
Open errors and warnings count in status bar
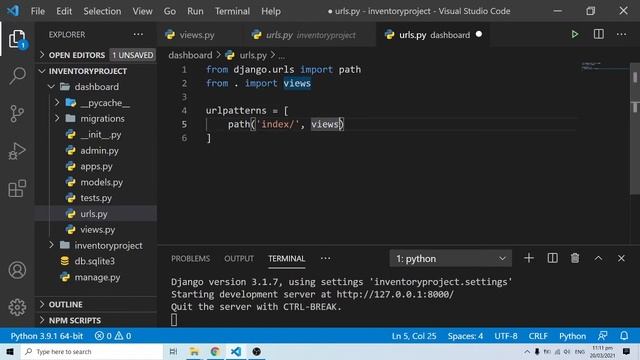coord(113,336)
